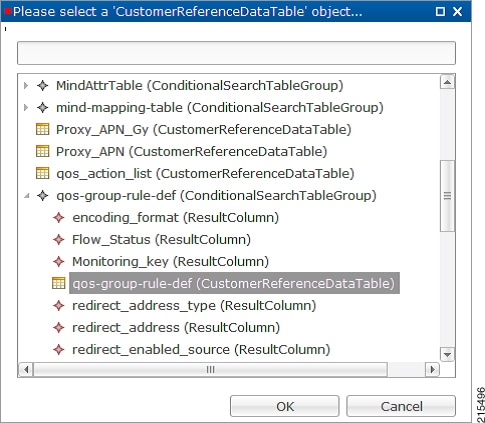Confirm selection with OK button
The height and width of the screenshot is (423, 485).
(x=285, y=406)
